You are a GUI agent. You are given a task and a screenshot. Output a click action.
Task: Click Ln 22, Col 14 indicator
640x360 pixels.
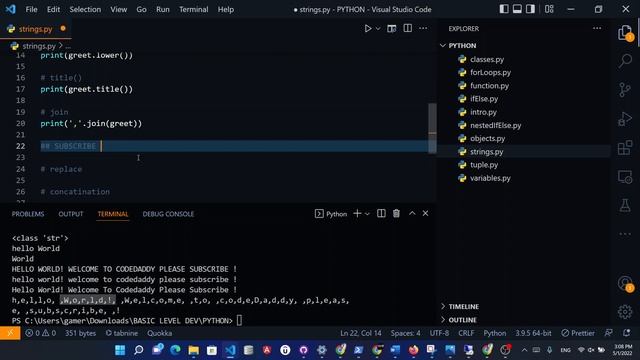[361, 333]
